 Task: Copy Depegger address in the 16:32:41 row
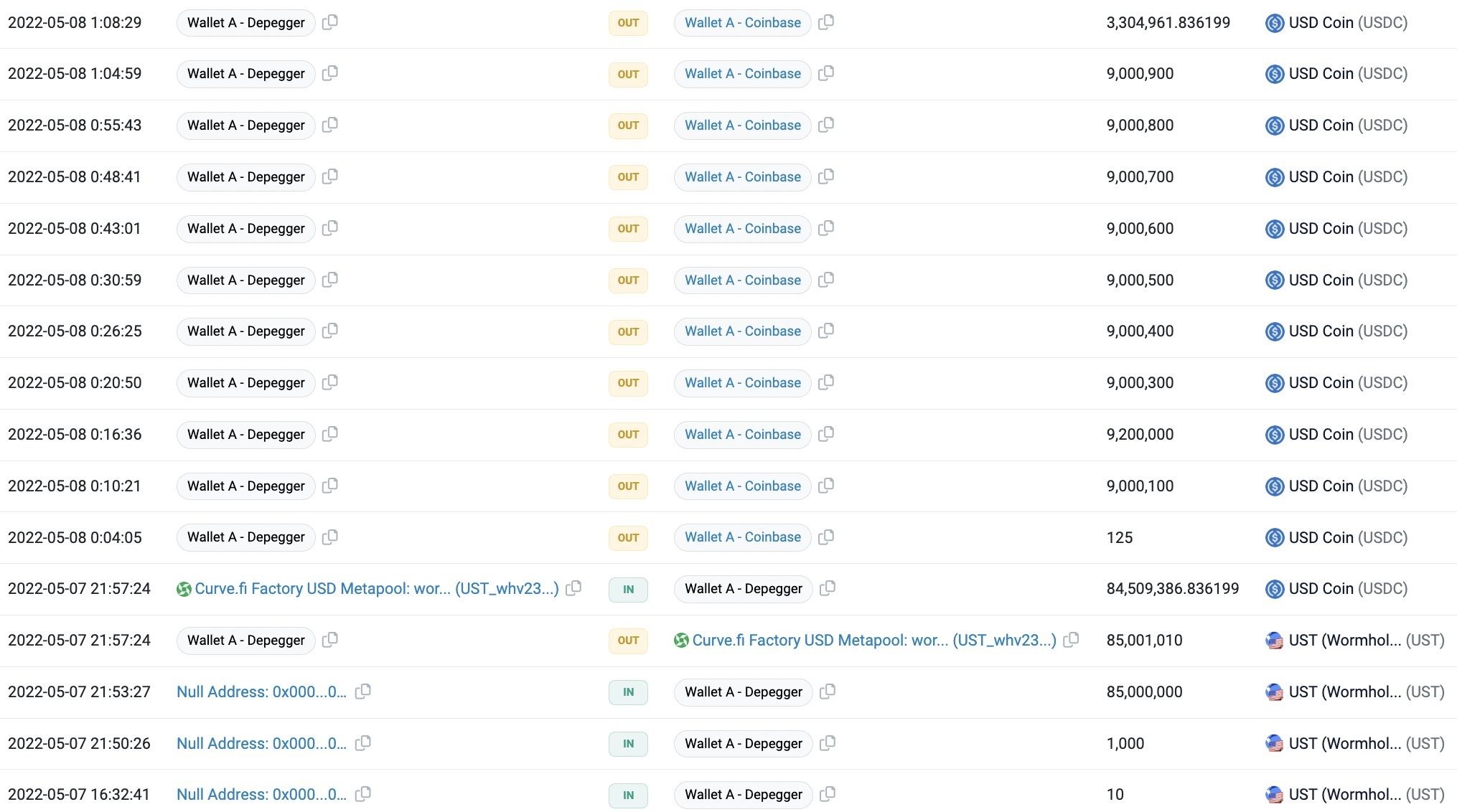828,794
